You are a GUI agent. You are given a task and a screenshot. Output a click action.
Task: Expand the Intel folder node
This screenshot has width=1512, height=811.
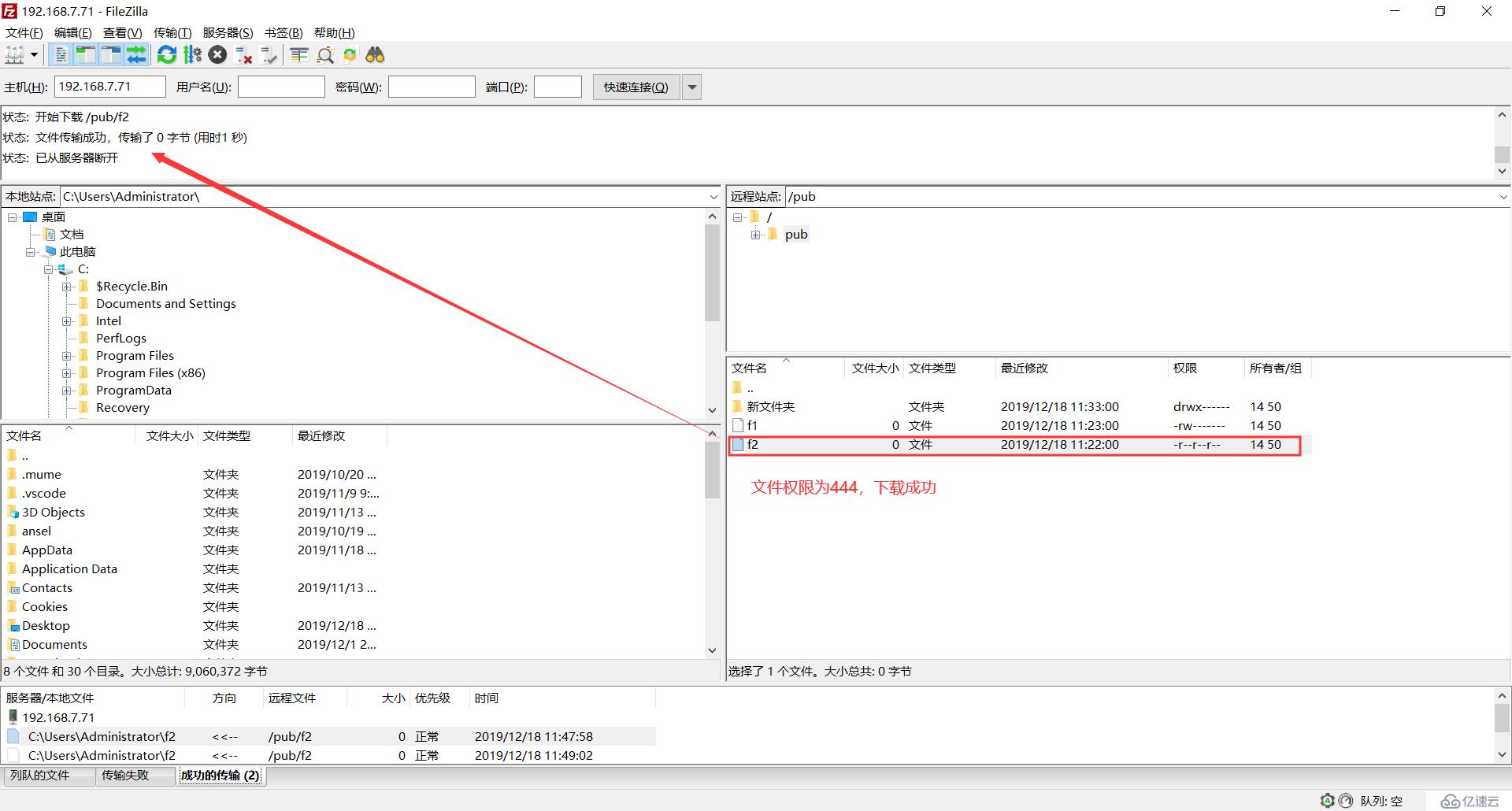coord(67,321)
